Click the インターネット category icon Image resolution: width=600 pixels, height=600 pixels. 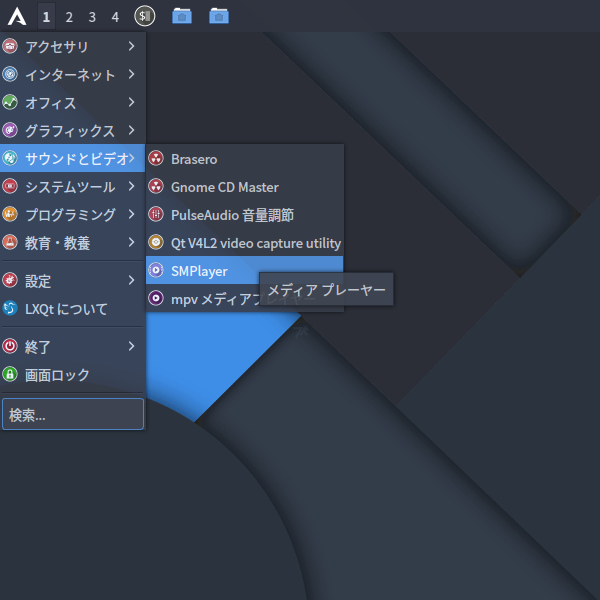tap(10, 74)
